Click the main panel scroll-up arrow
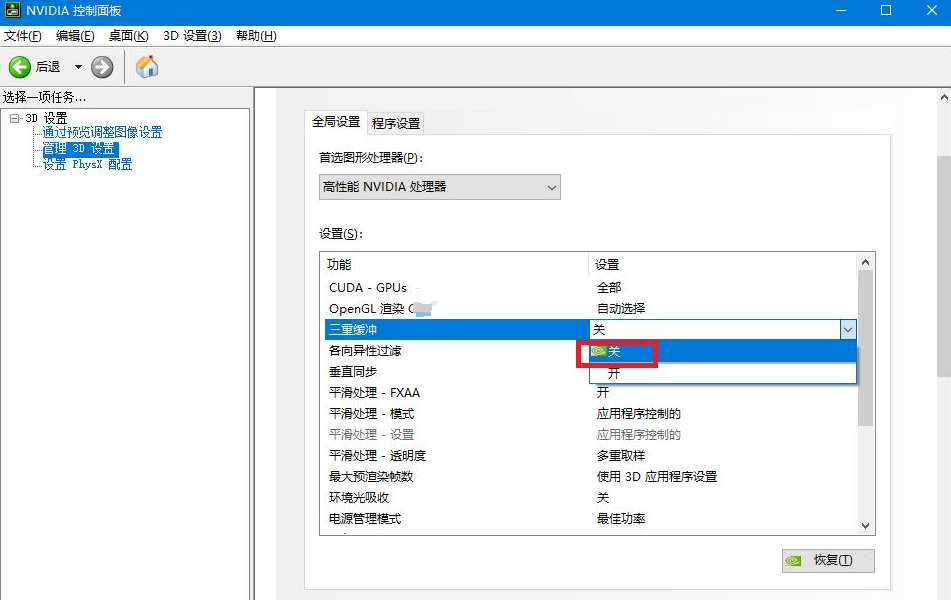The width and height of the screenshot is (951, 600). (944, 97)
